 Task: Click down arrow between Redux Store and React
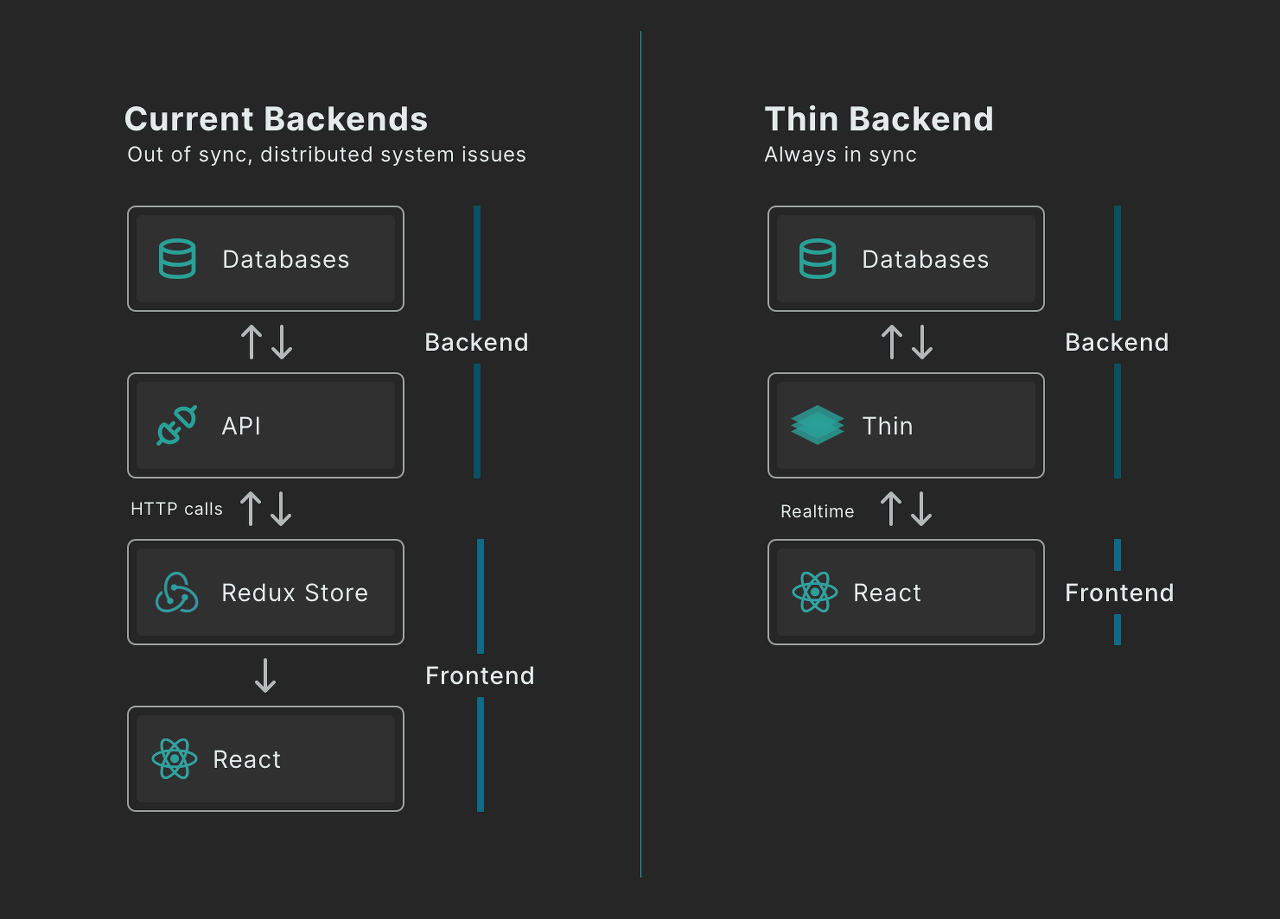pyautogui.click(x=265, y=676)
